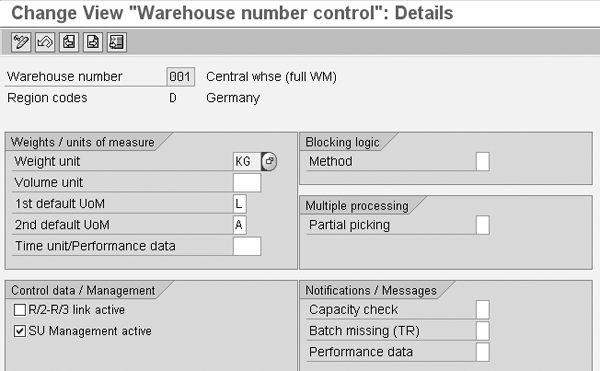Click the Blocking logic Method field
Screen dimensions: 600x371
[483, 161]
